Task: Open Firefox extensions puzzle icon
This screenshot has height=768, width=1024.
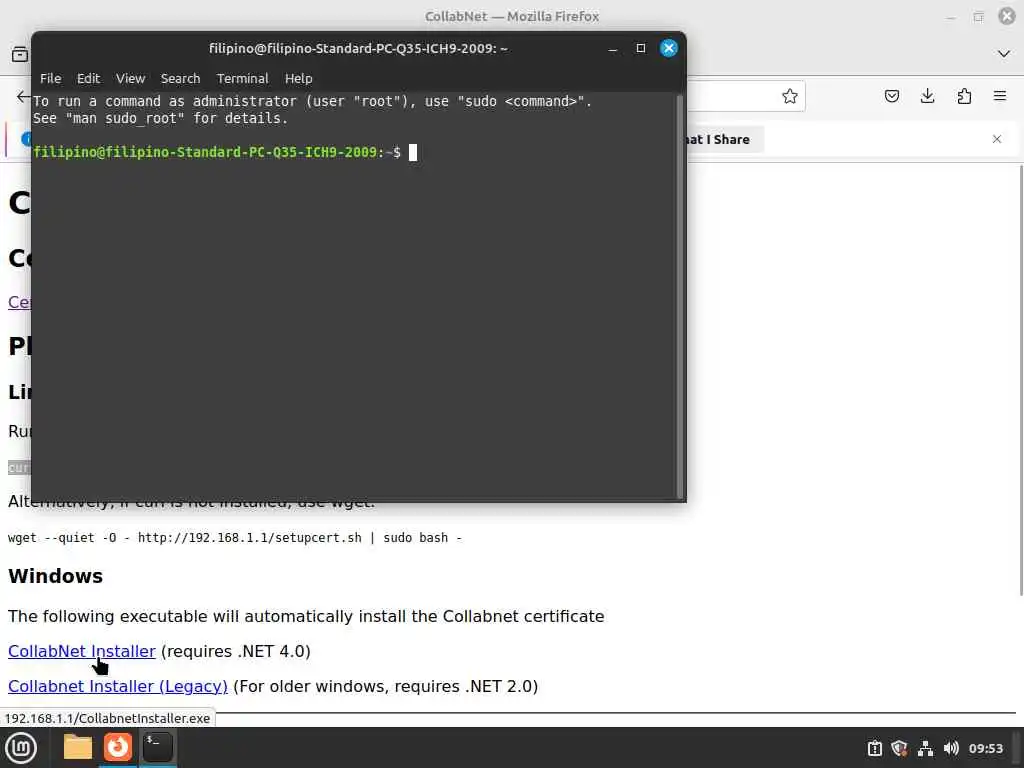Action: pyautogui.click(x=964, y=96)
